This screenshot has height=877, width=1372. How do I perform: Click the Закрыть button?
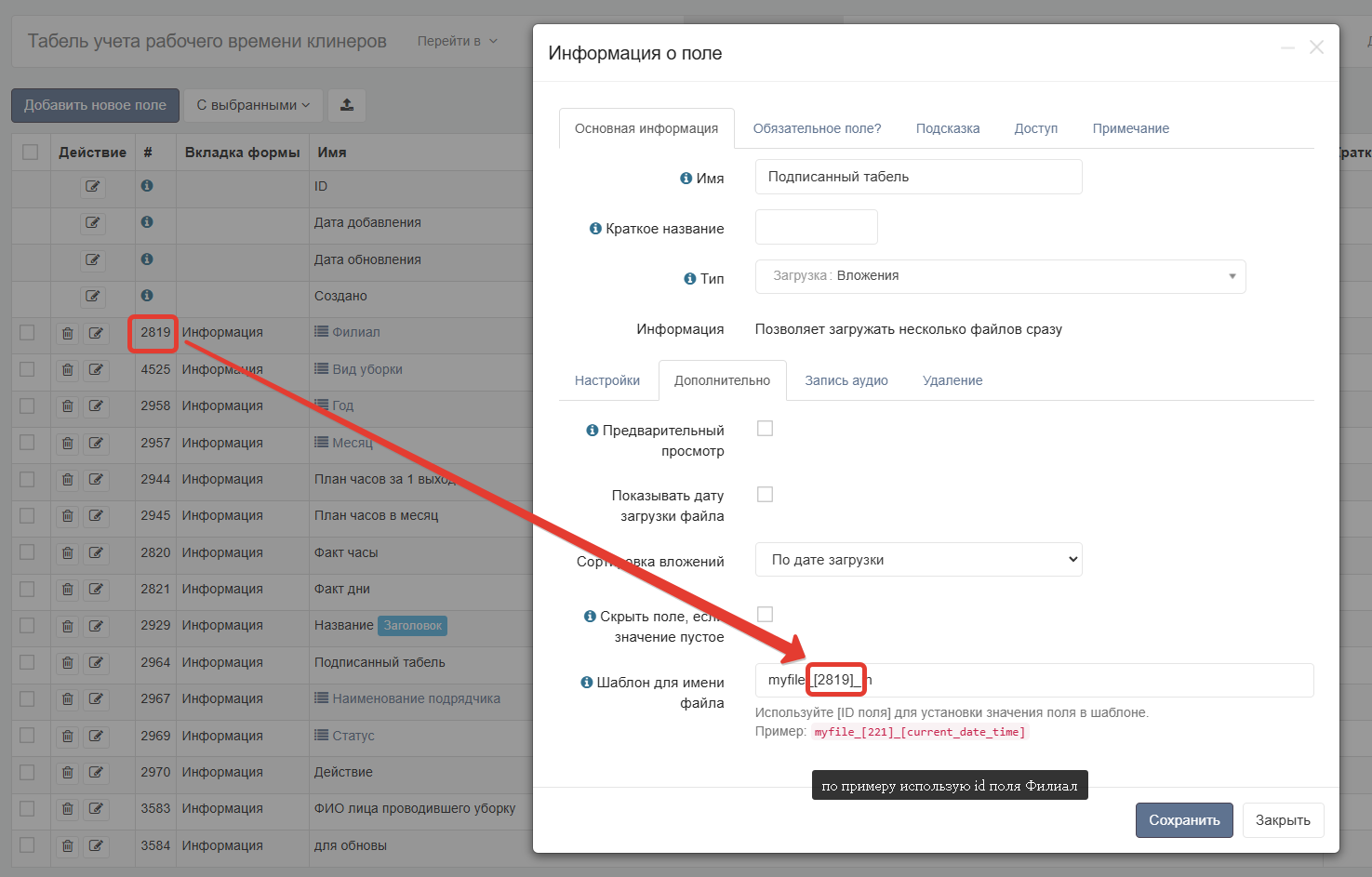click(1283, 820)
